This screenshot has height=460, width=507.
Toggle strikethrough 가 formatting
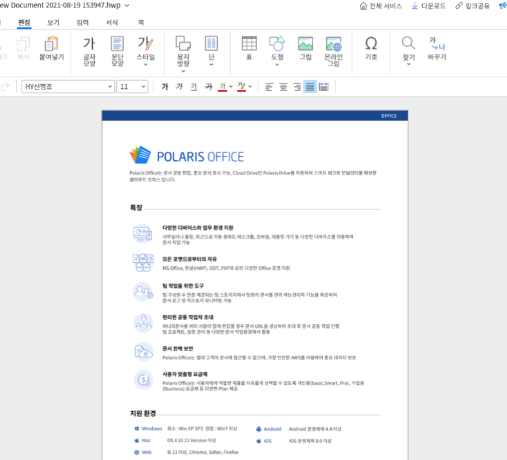(209, 87)
